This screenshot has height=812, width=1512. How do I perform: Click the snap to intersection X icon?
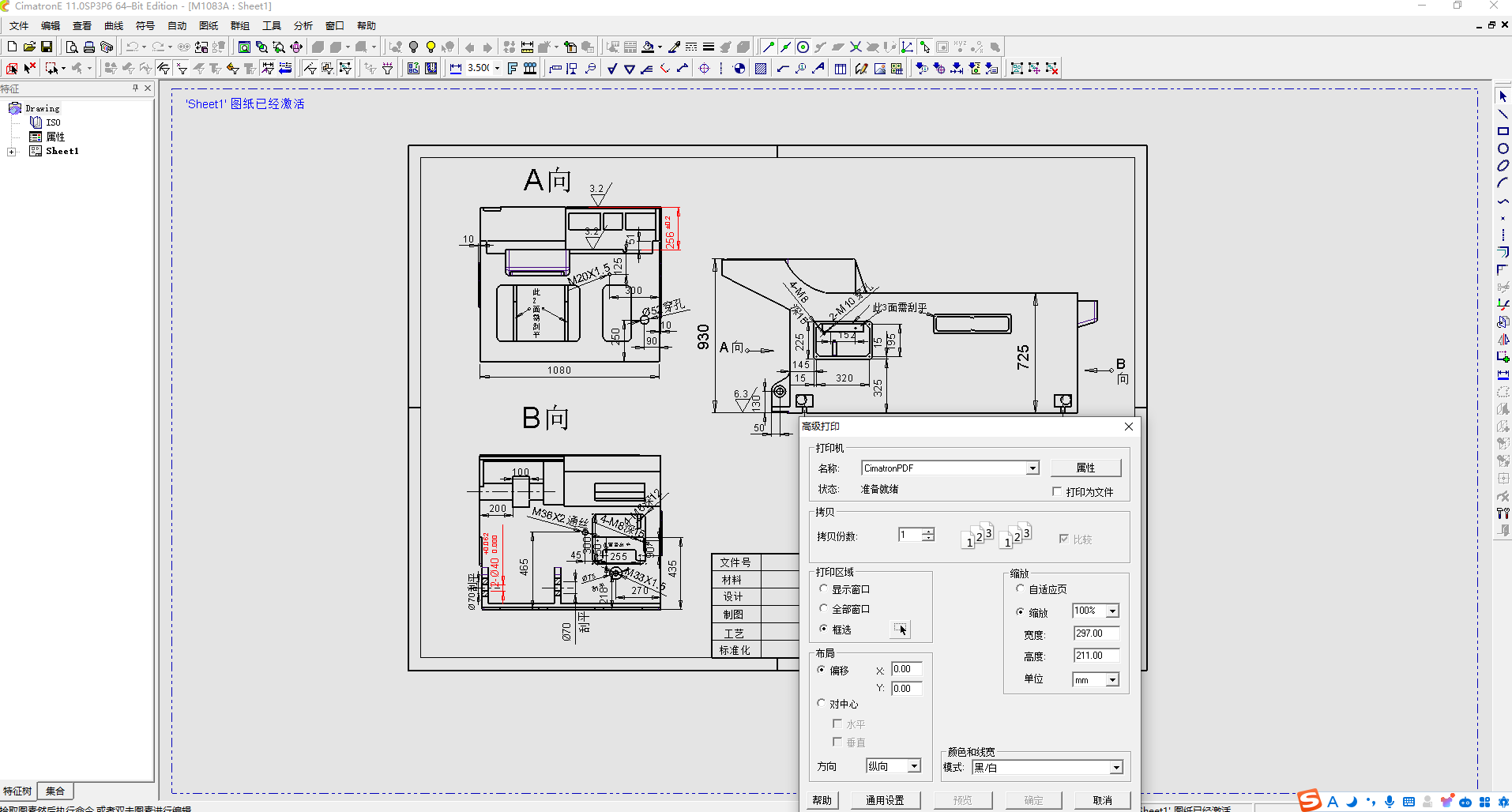pos(856,47)
